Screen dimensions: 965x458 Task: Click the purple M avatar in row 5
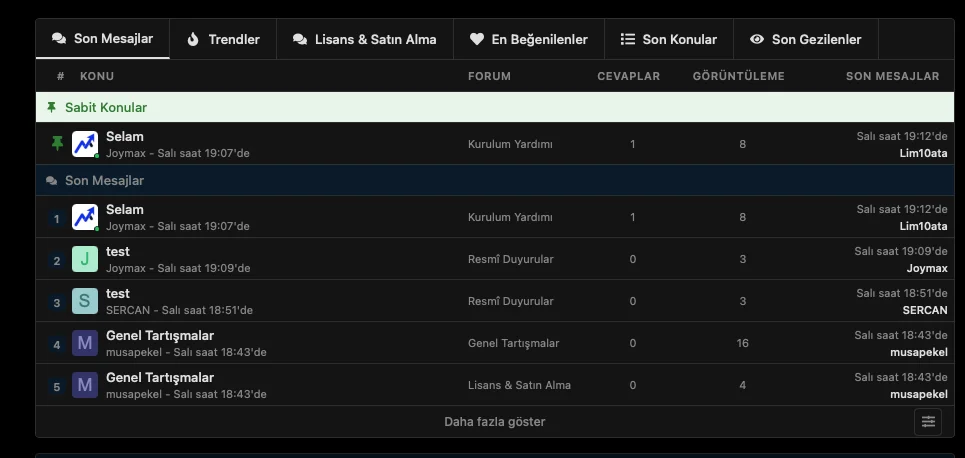tap(85, 386)
